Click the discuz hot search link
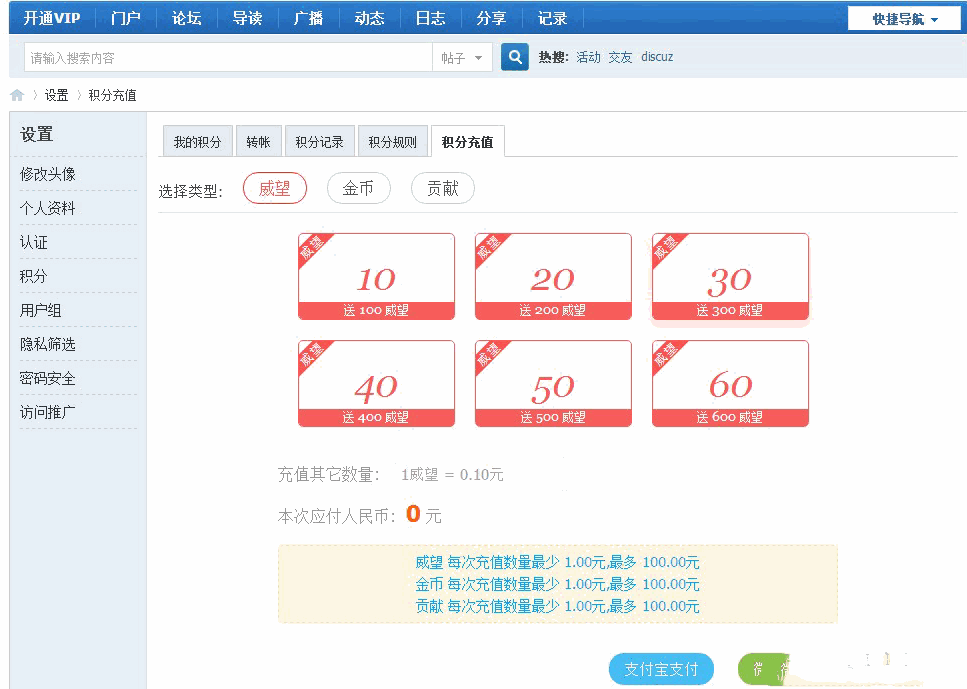This screenshot has height=689, width=967. pyautogui.click(x=657, y=57)
